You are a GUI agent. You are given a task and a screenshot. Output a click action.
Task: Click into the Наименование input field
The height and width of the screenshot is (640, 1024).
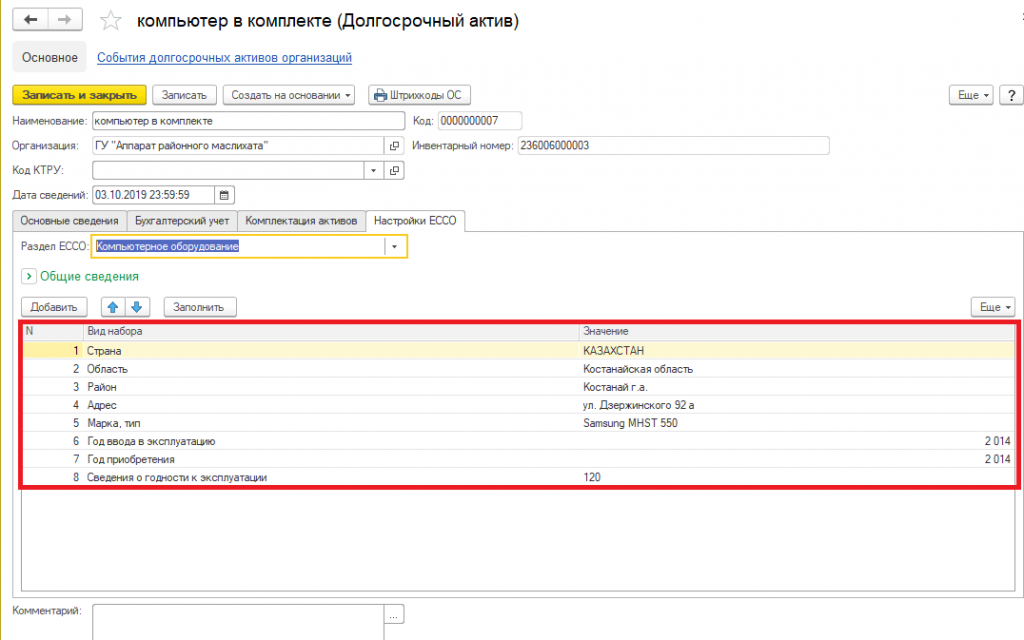click(247, 121)
